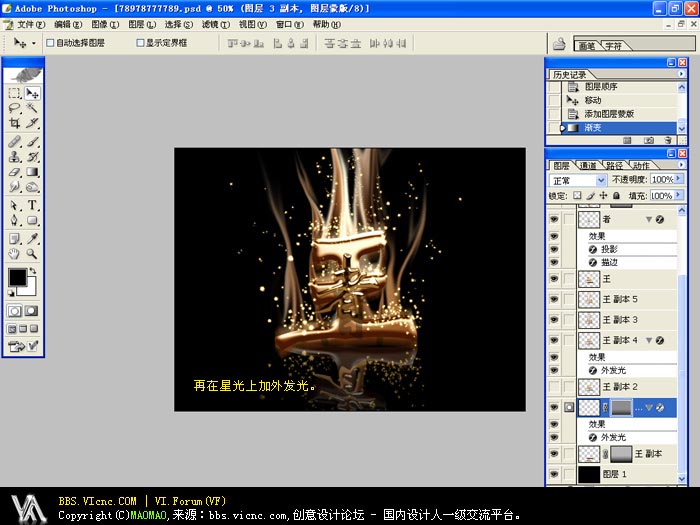The image size is (700, 525).
Task: Click the black foreground color swatch
Action: point(18,277)
